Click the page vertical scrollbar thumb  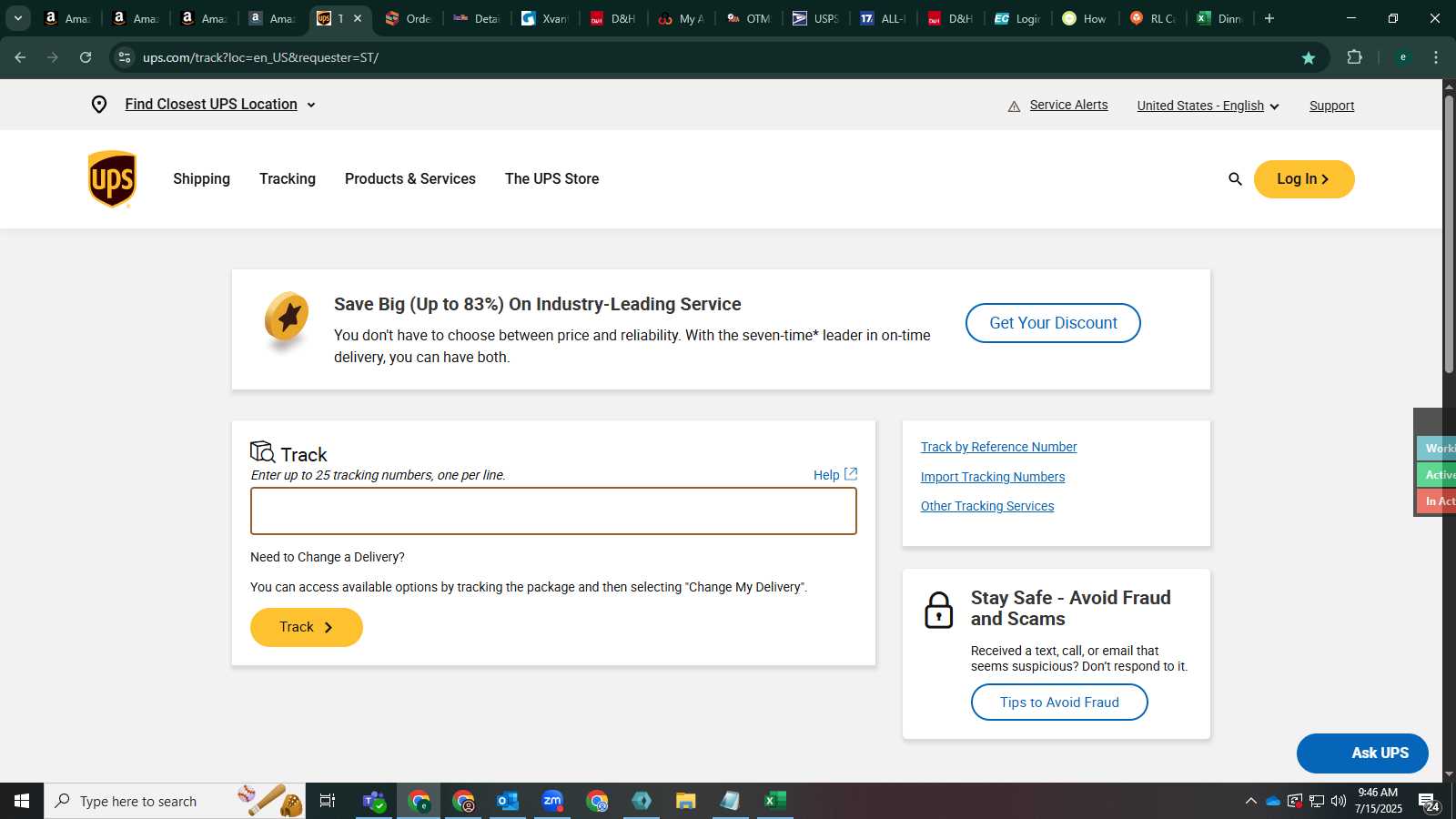1449,234
